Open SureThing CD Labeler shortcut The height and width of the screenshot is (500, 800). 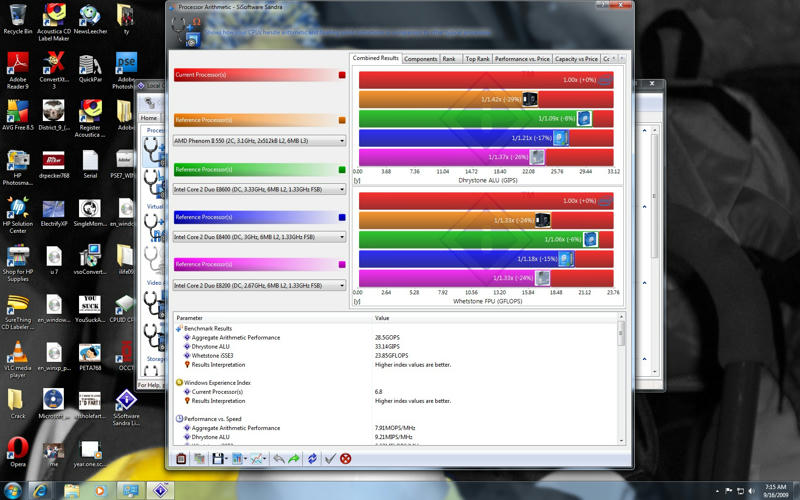point(18,311)
